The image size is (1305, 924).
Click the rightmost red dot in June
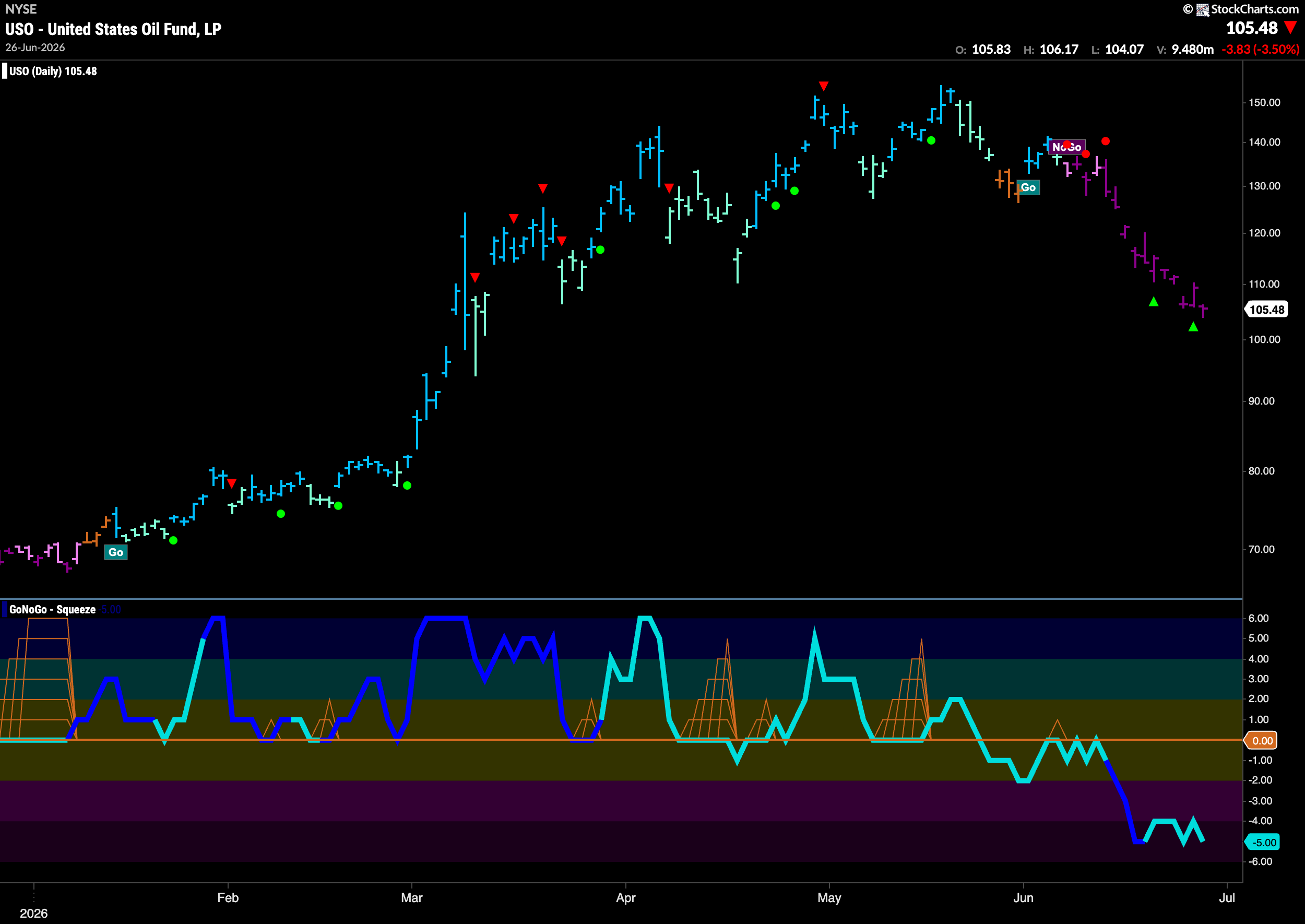(1105, 141)
